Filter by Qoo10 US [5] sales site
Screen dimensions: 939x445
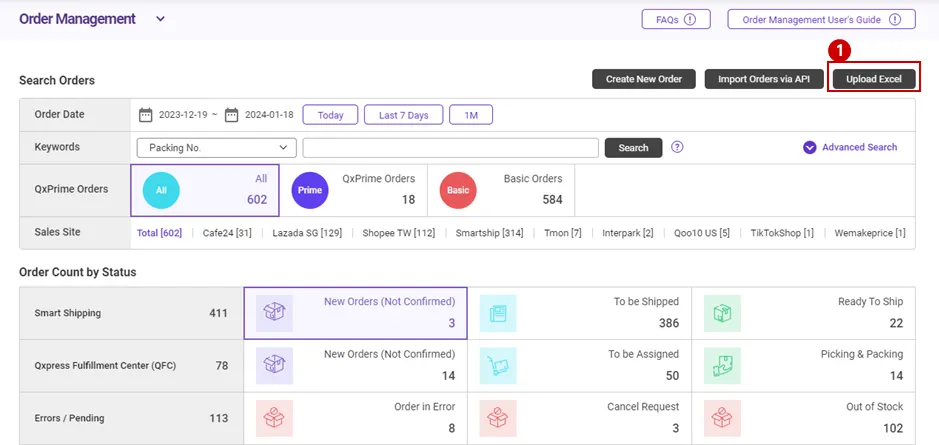[702, 233]
